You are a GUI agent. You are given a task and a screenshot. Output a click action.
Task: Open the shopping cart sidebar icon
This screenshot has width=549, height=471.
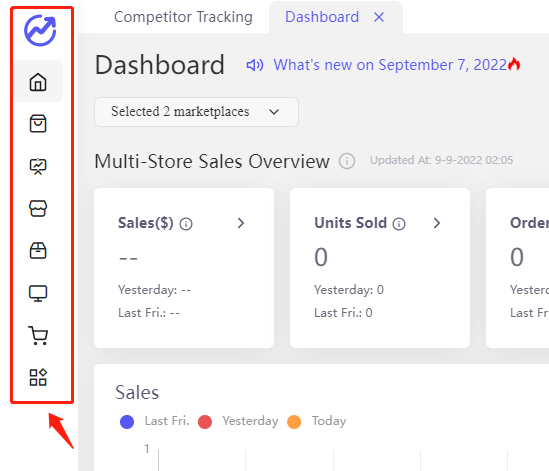pyautogui.click(x=38, y=335)
